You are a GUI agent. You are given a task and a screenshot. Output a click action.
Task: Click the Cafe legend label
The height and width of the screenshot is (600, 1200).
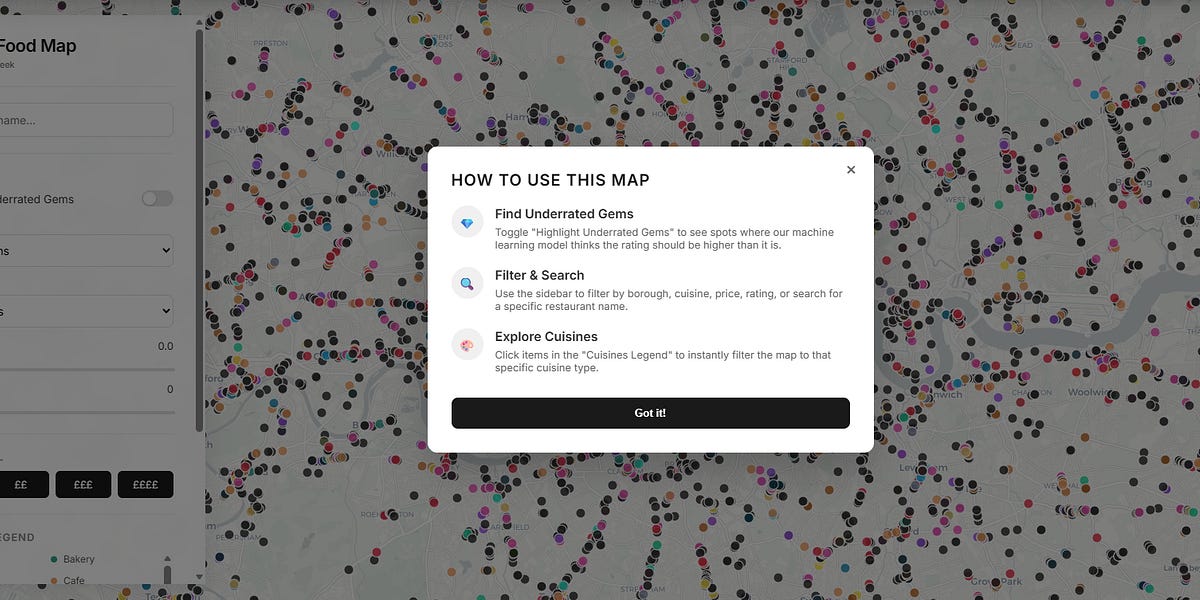(74, 581)
